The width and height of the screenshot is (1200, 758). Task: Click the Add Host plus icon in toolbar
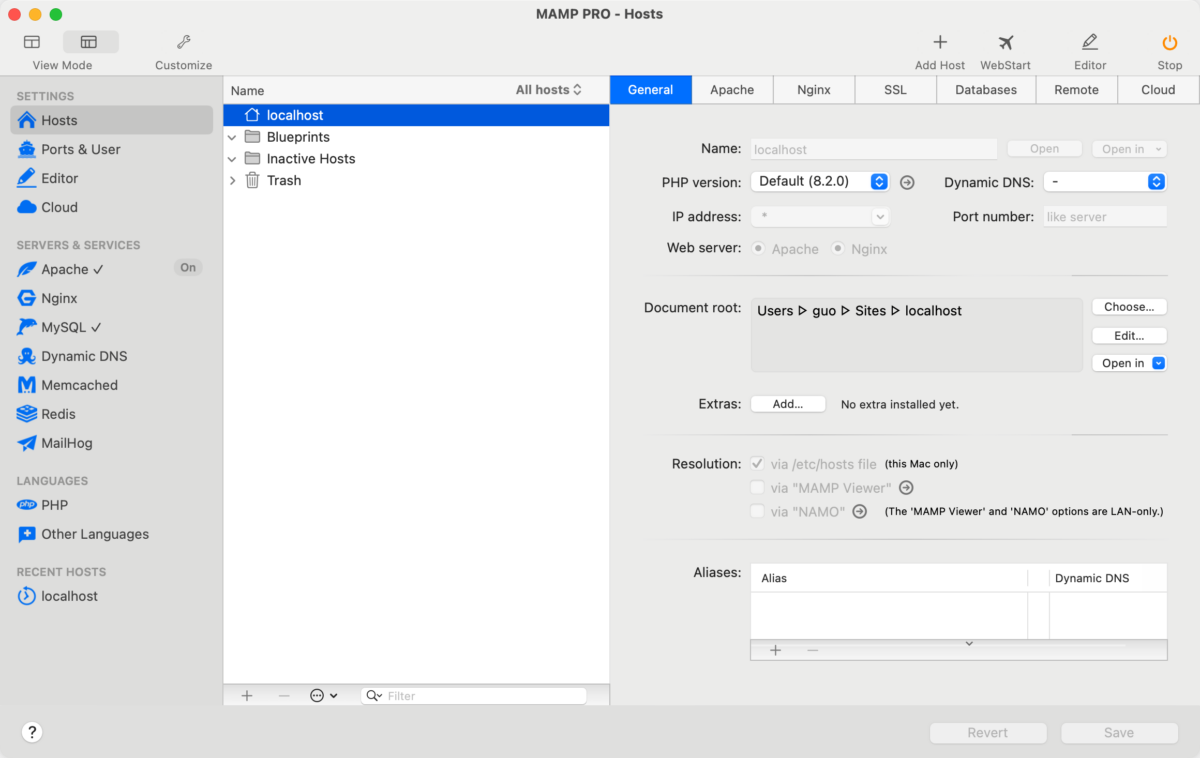(x=940, y=42)
